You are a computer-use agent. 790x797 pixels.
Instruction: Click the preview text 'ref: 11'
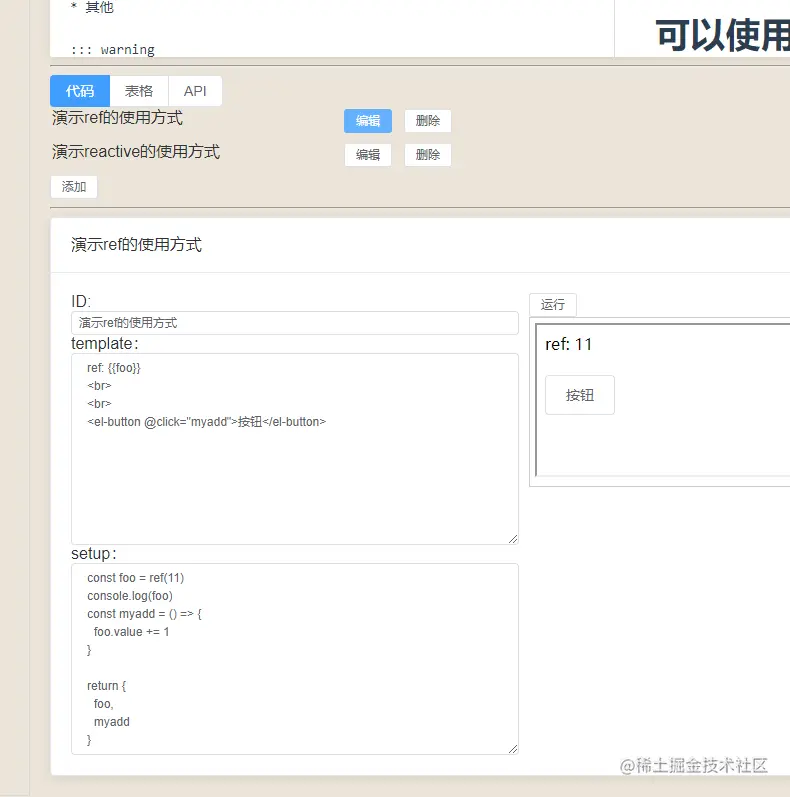(x=568, y=344)
